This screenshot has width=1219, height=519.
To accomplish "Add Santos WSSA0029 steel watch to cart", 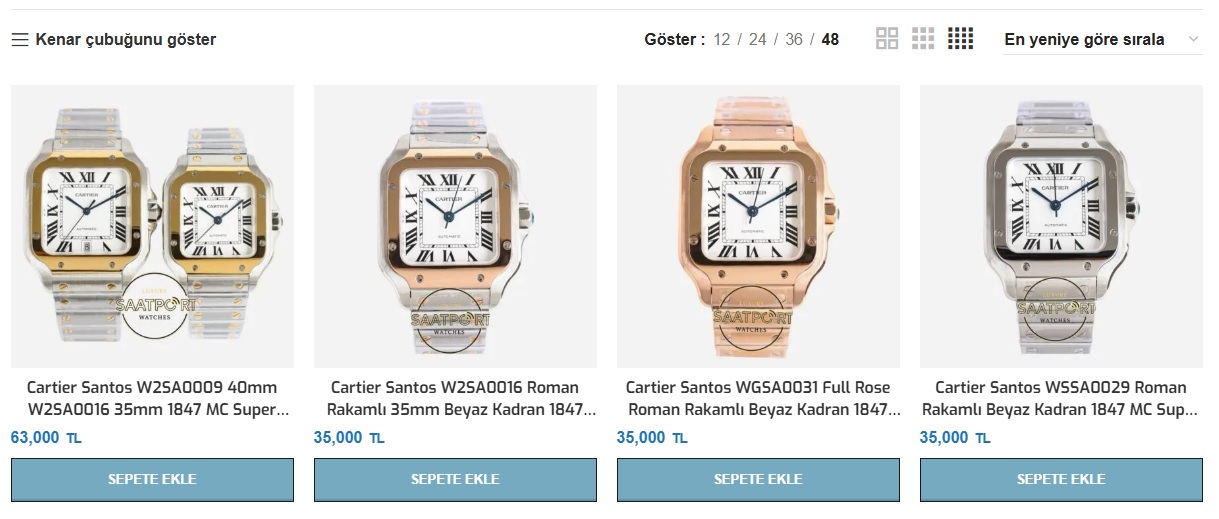I will pos(1061,480).
